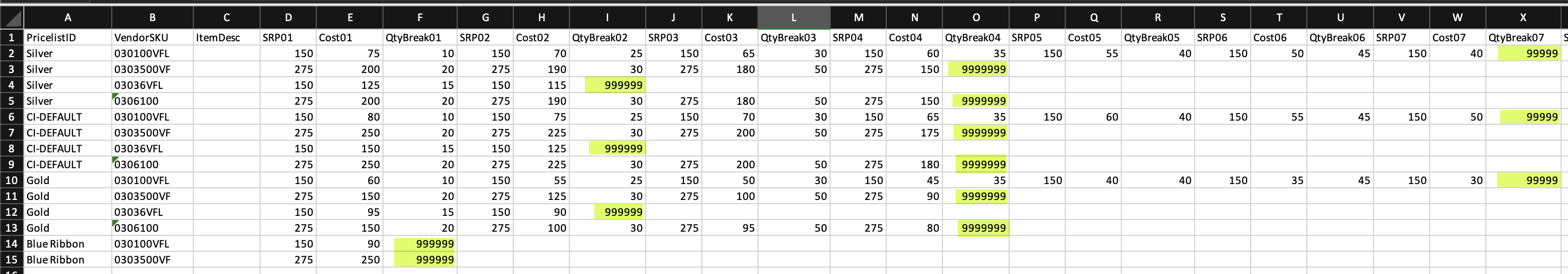Viewport: 1568px width, 274px height.
Task: Select the Blue Ribbon cell in row 14
Action: coord(68,244)
